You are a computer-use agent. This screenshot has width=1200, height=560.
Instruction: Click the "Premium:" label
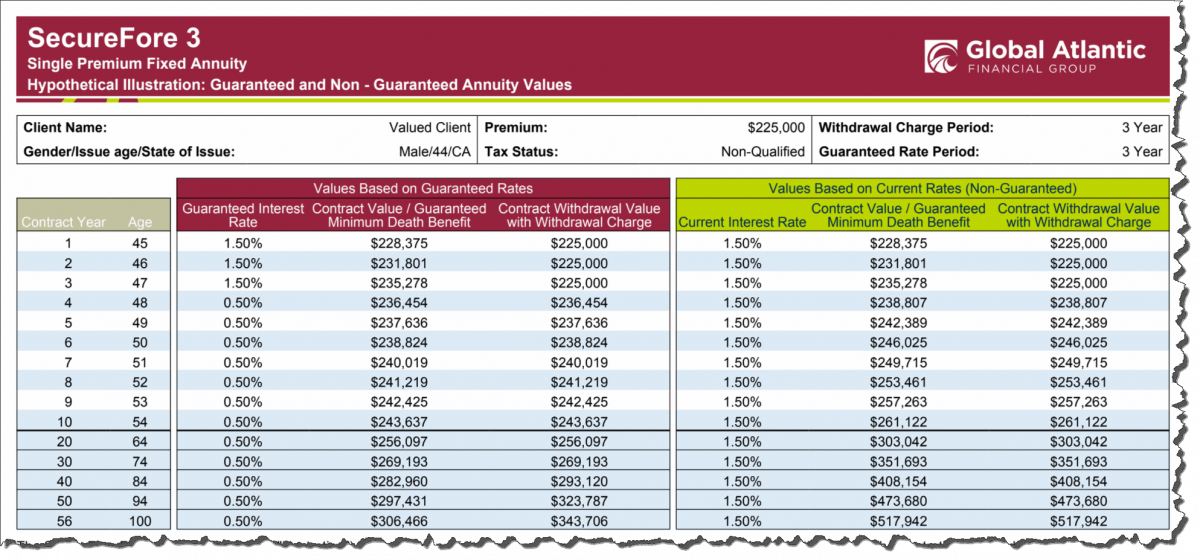point(516,128)
